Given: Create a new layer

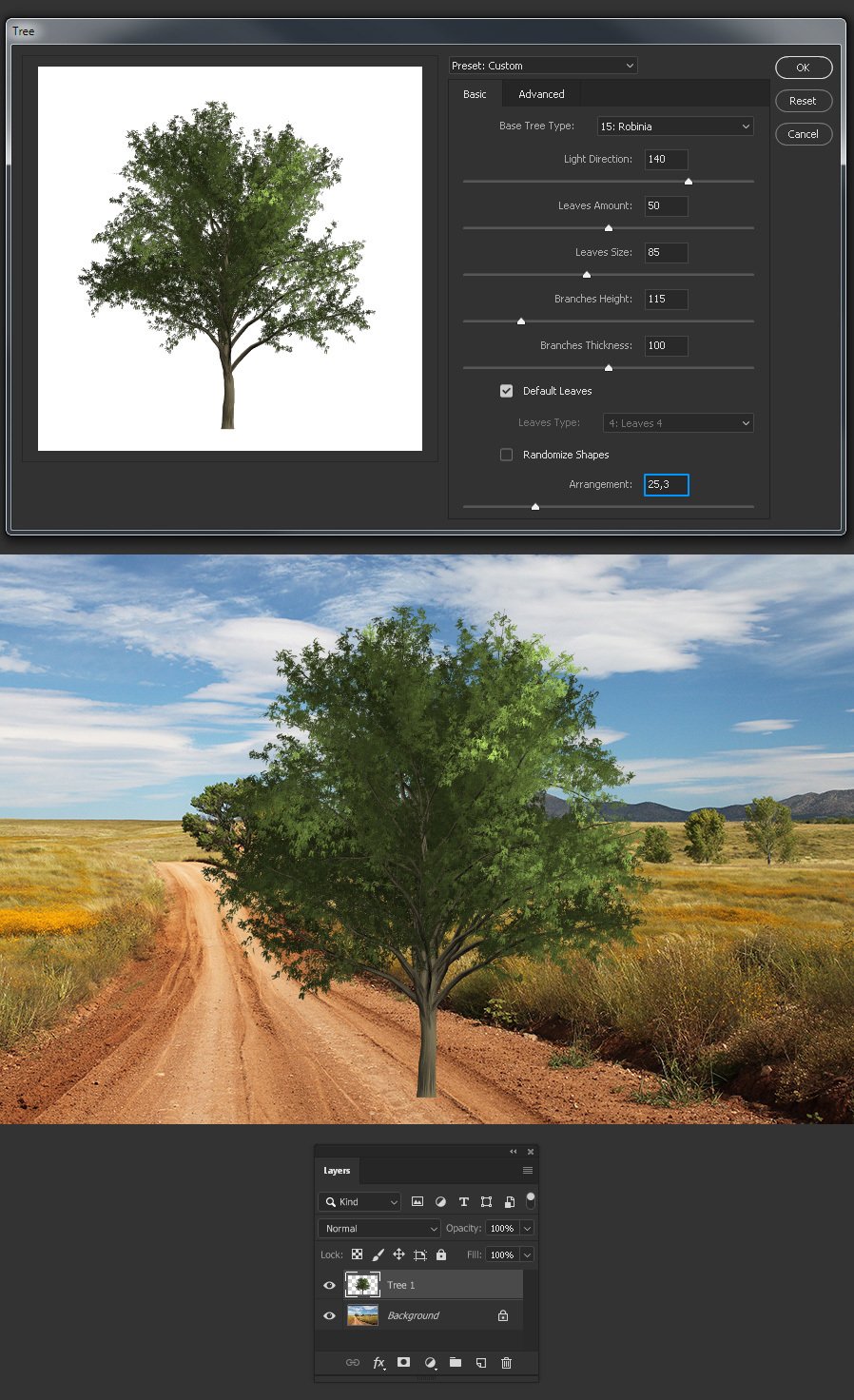Looking at the screenshot, I should tap(481, 1363).
